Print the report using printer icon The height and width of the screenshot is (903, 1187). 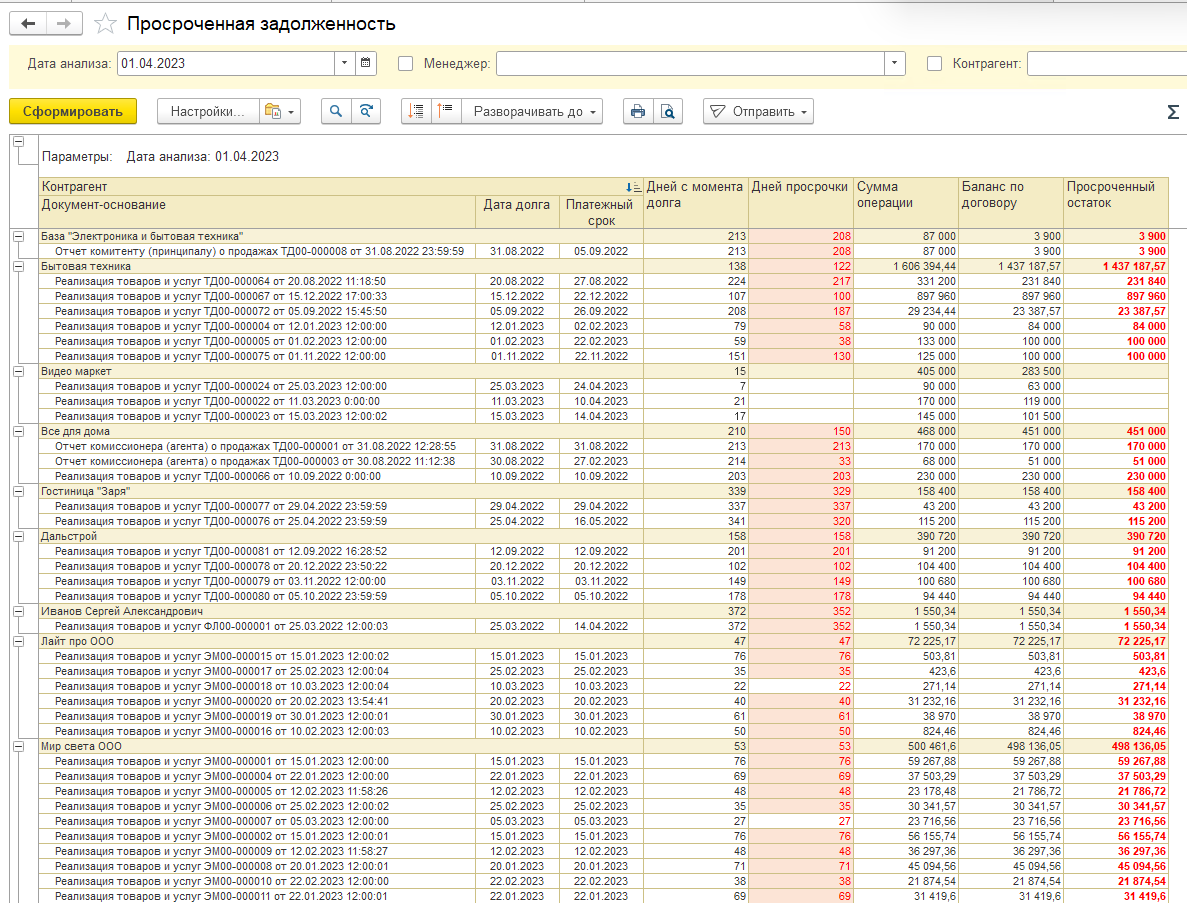tap(638, 111)
